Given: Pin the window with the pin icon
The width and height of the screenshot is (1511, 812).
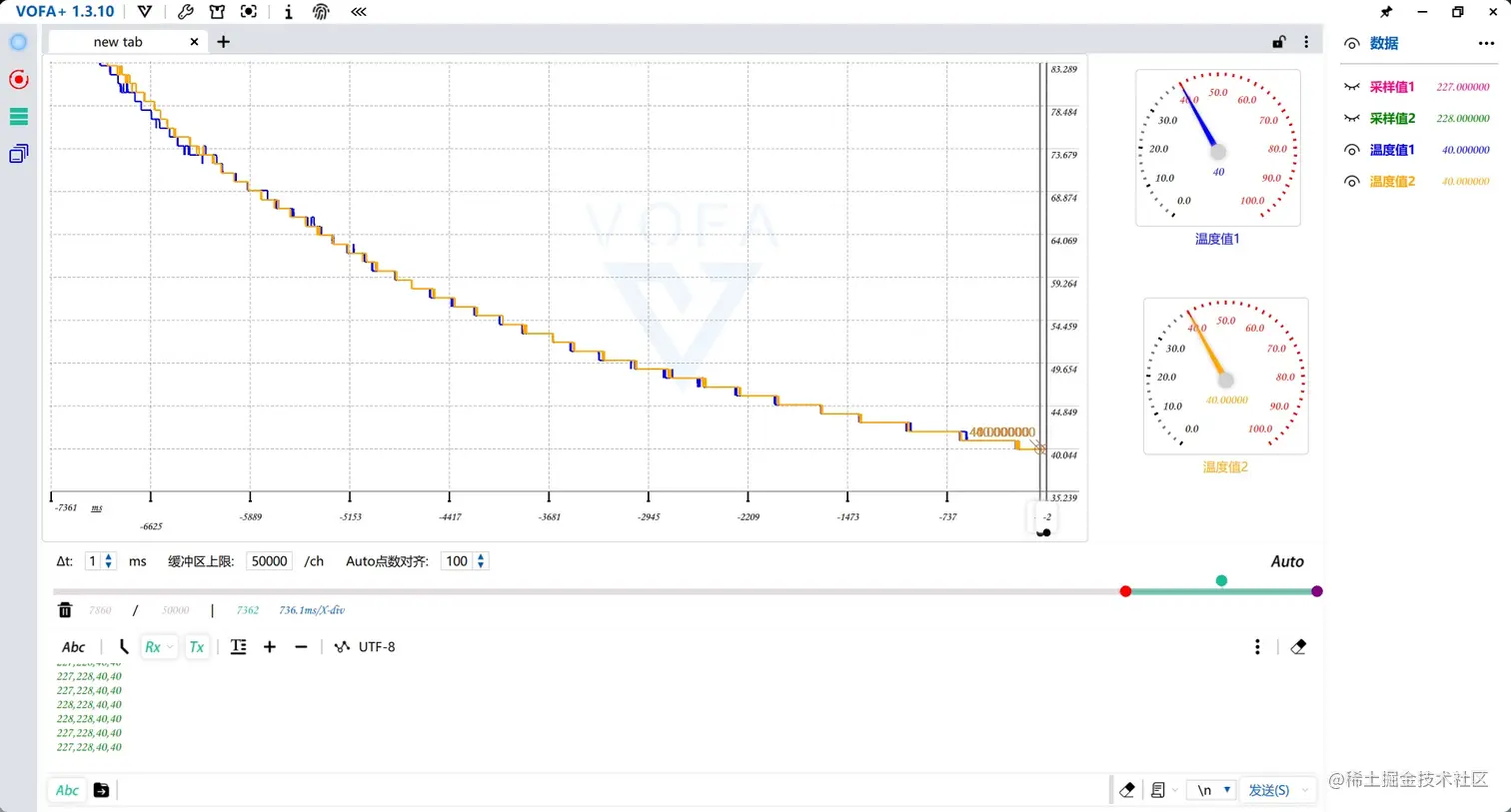Looking at the screenshot, I should [1386, 12].
